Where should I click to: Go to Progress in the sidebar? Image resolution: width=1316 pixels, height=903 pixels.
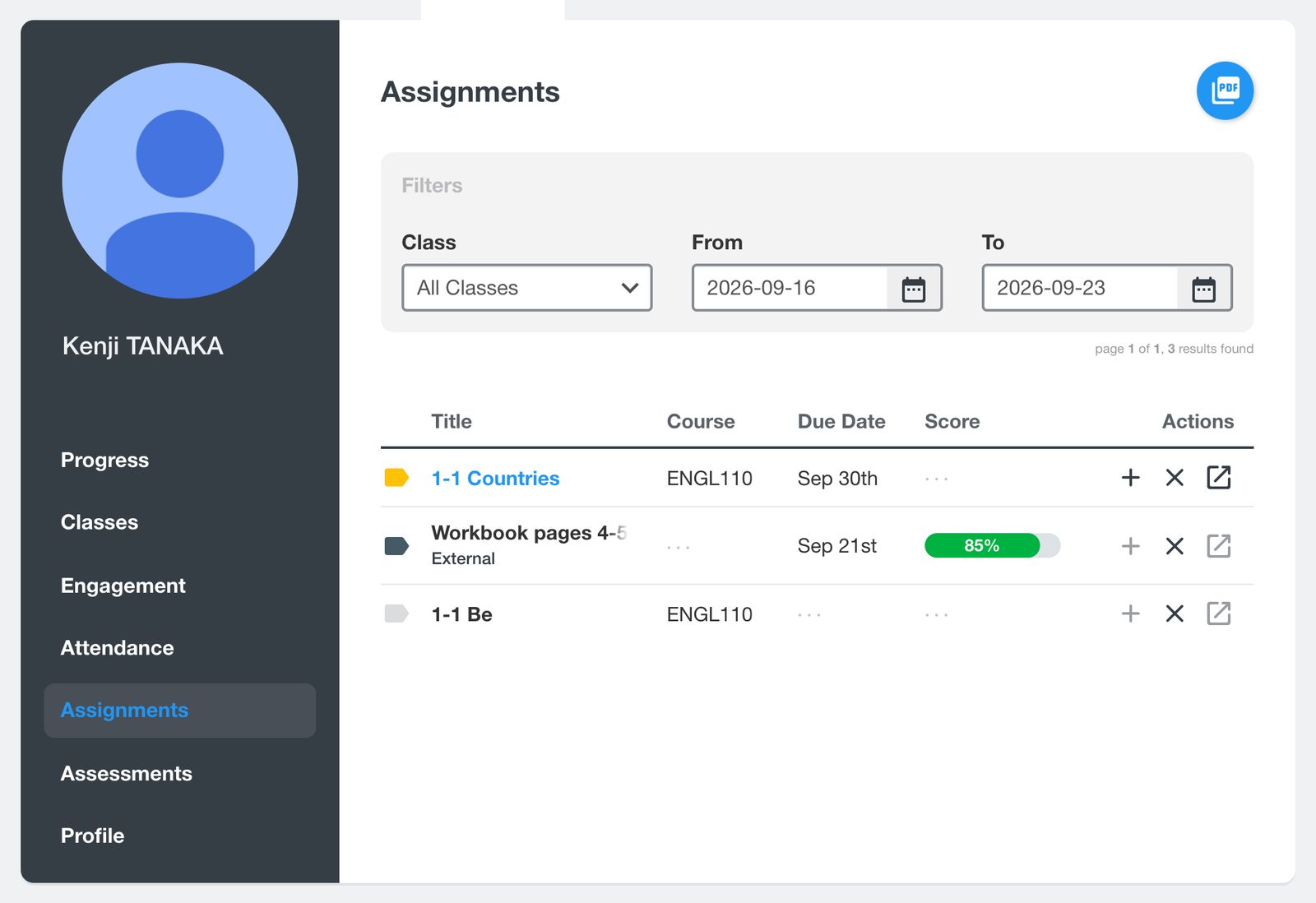pyautogui.click(x=104, y=460)
